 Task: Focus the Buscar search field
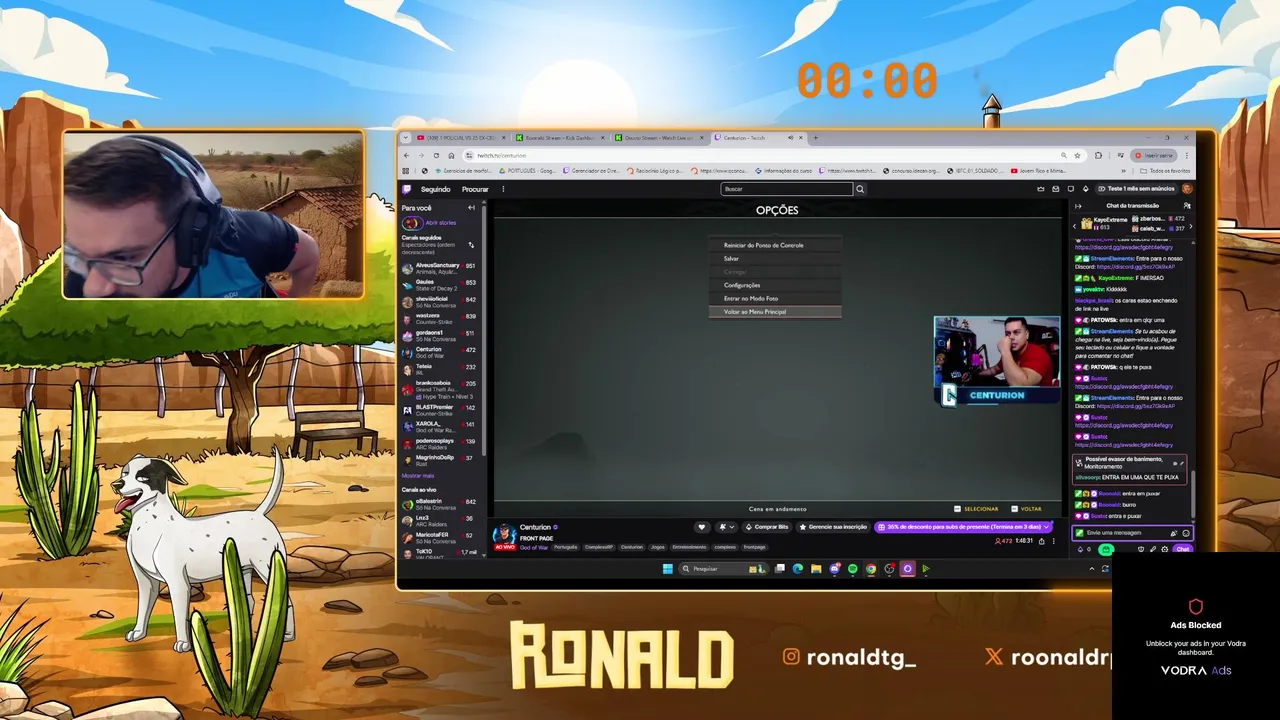tap(787, 189)
